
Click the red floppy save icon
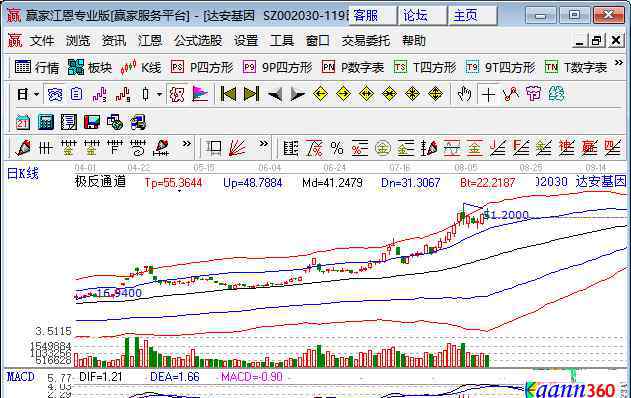pos(92,122)
